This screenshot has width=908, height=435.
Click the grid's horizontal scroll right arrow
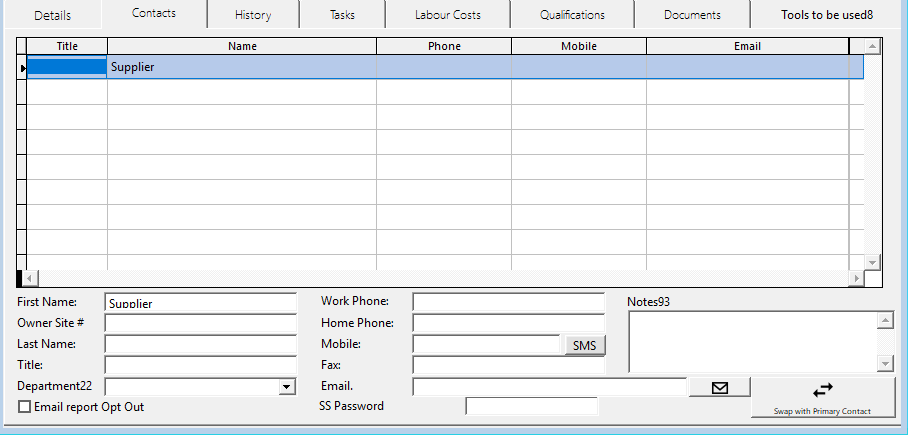(855, 278)
